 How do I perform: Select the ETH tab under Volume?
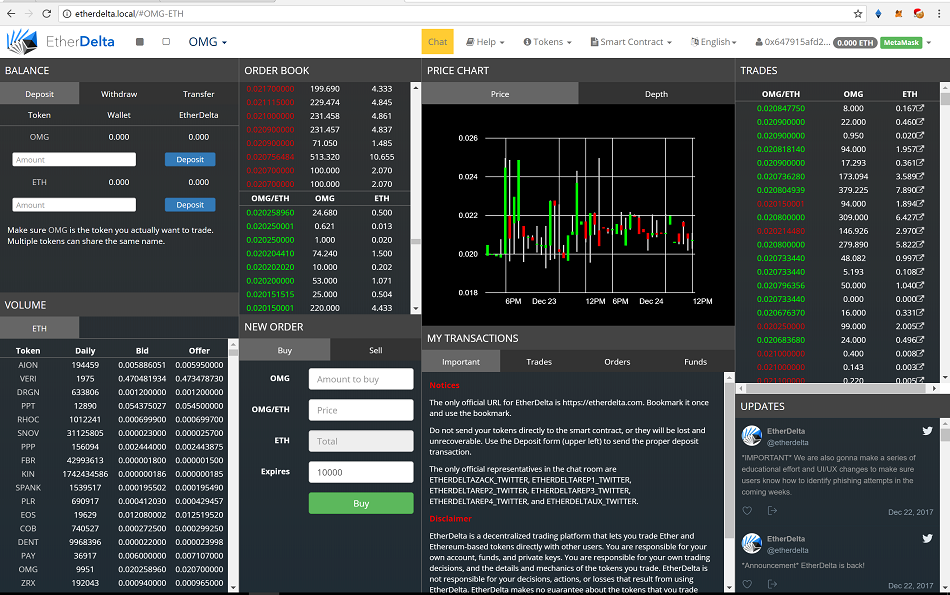[39, 328]
